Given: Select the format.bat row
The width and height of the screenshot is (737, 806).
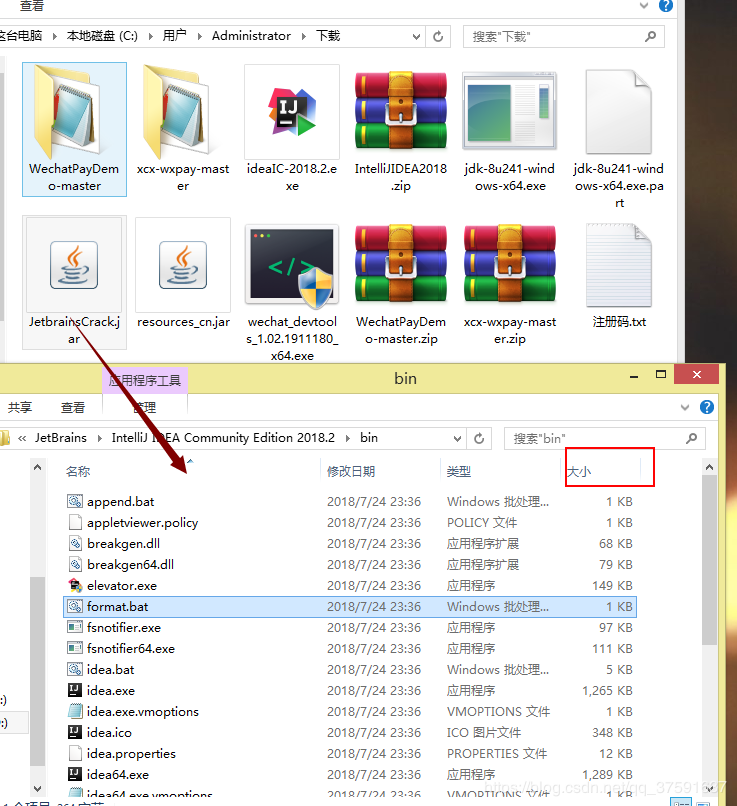Looking at the screenshot, I should (350, 607).
